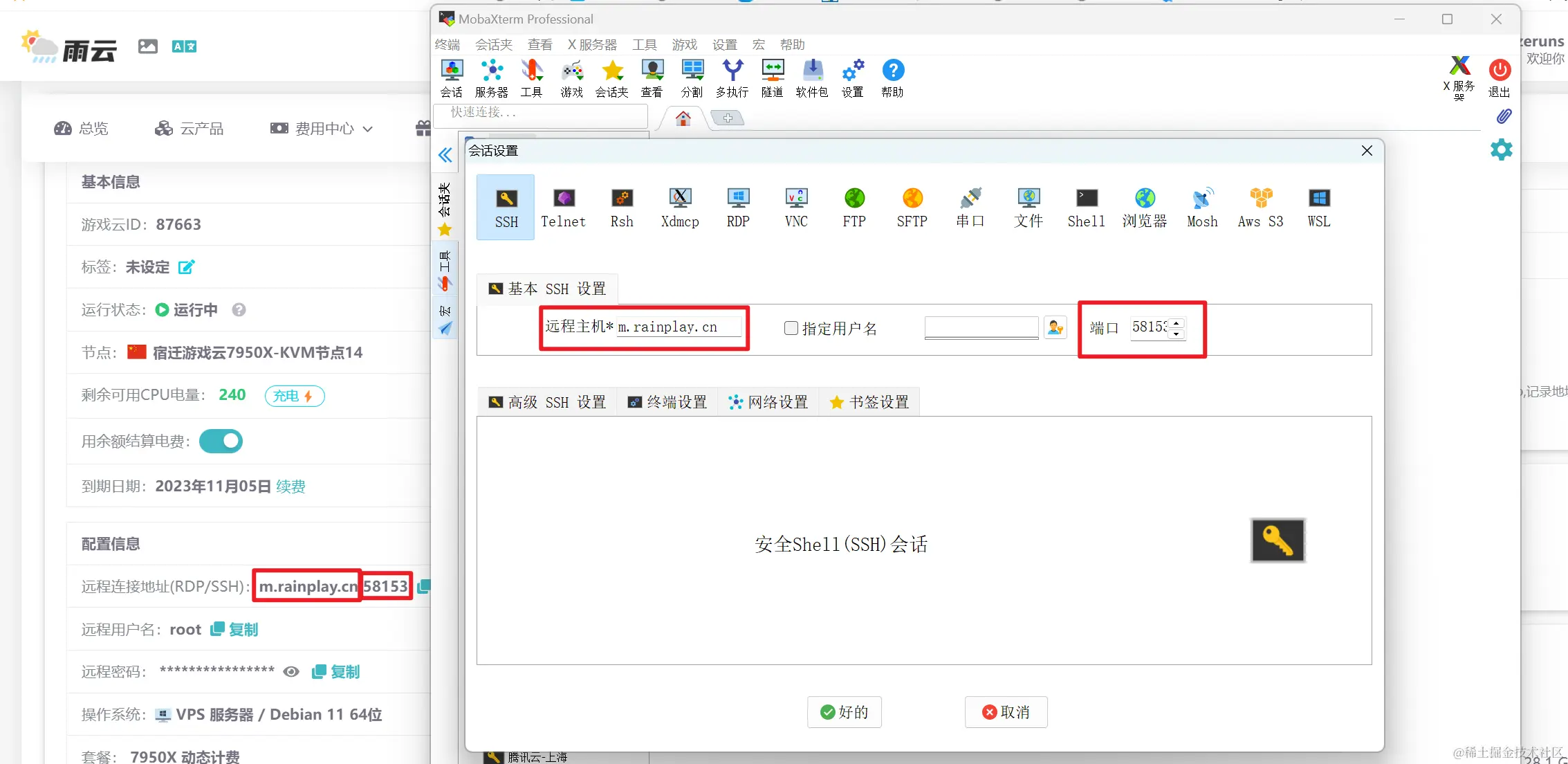Switch to the 网络设置 tab
Screen dimensions: 1568x764
coord(768,402)
